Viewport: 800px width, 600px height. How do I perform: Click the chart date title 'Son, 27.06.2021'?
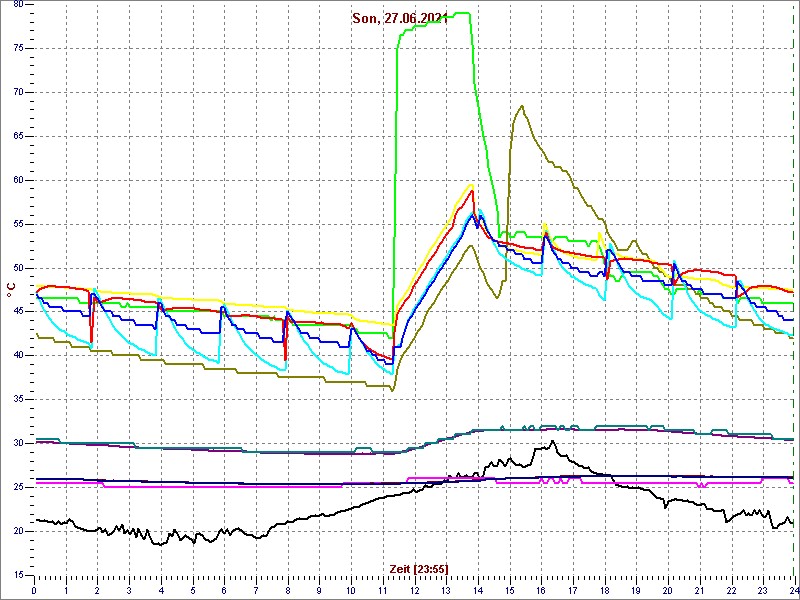coord(399,18)
